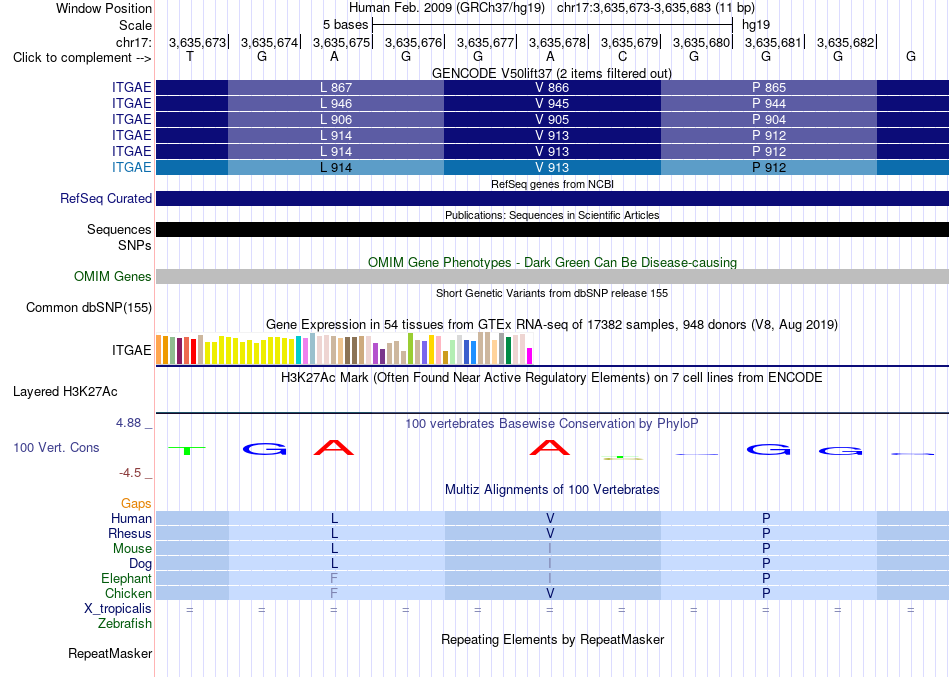
Task: Click the RefSeq Curated track label
Action: [x=105, y=198]
